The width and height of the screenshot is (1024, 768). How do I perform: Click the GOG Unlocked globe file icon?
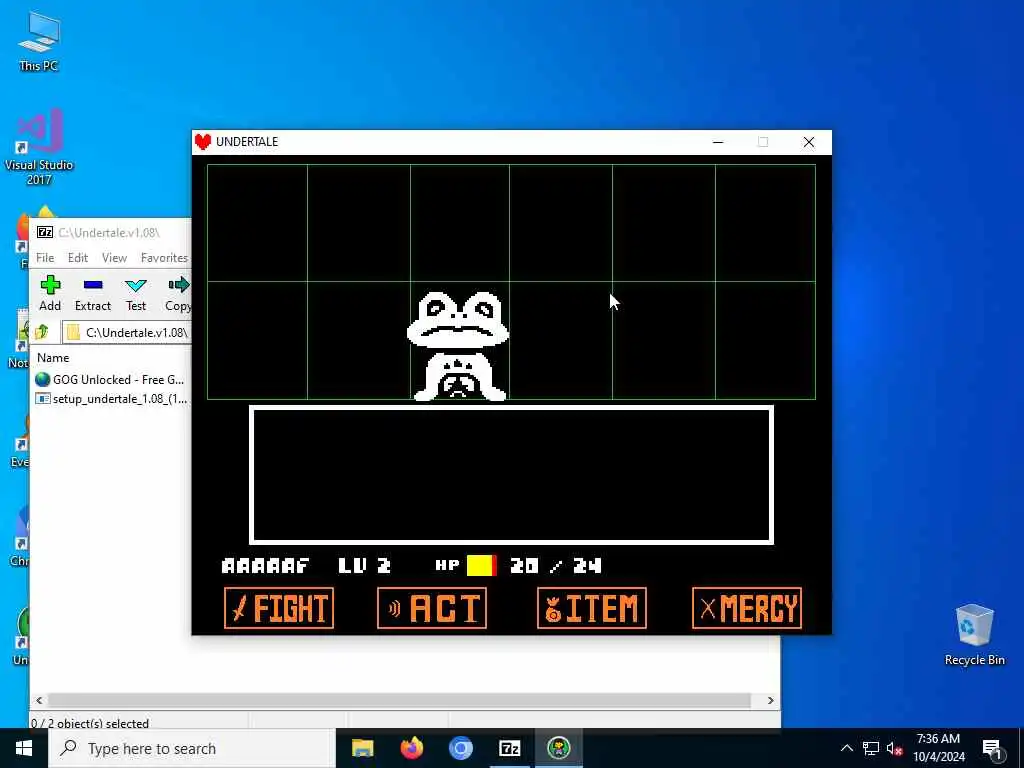click(43, 379)
